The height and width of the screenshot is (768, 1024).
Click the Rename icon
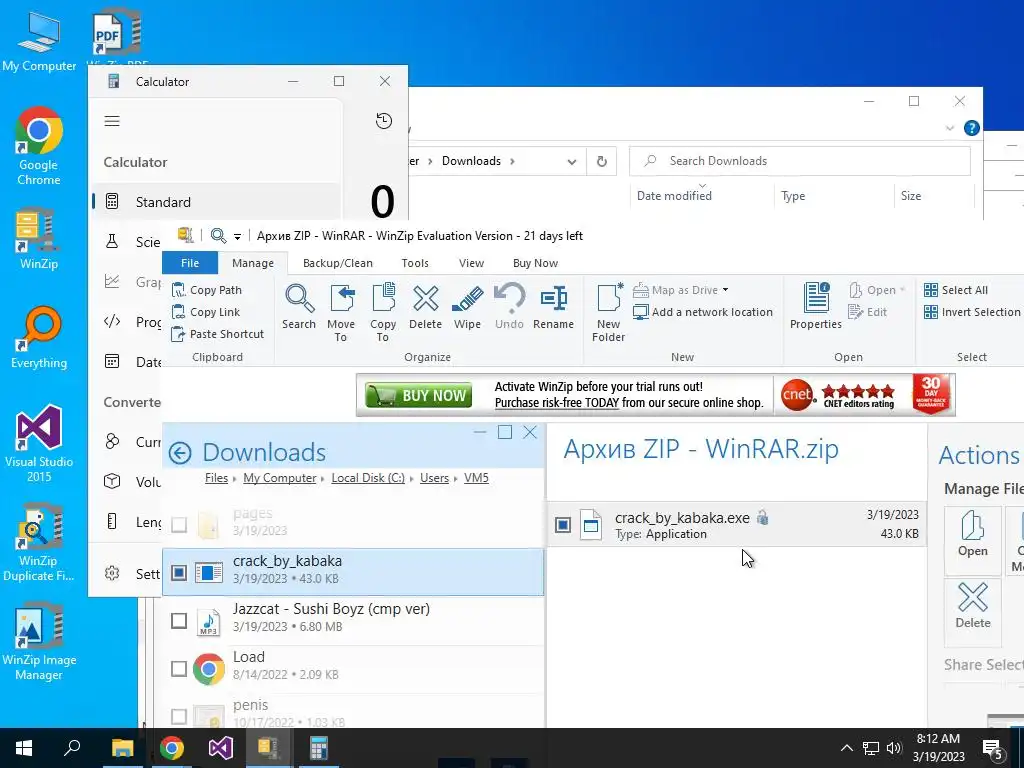pos(553,307)
